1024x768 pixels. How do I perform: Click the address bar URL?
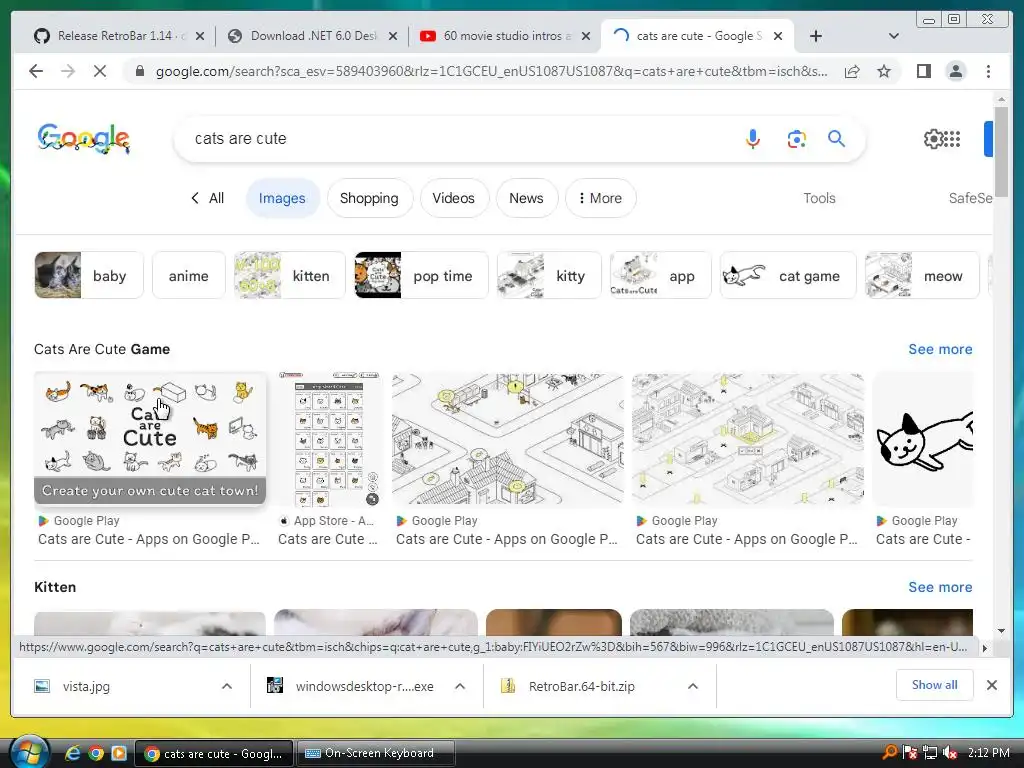pos(491,71)
